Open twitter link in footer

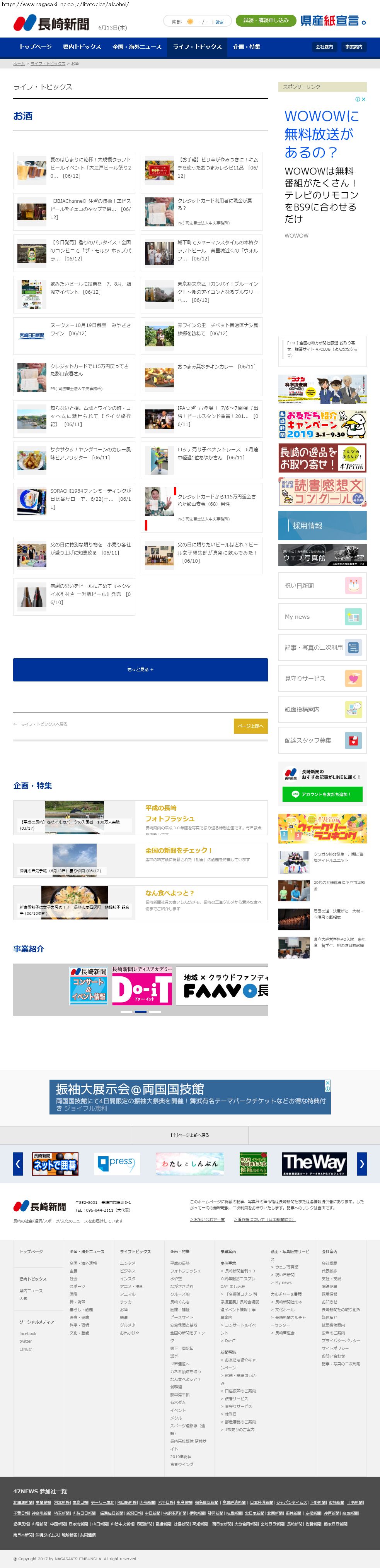point(26,1341)
